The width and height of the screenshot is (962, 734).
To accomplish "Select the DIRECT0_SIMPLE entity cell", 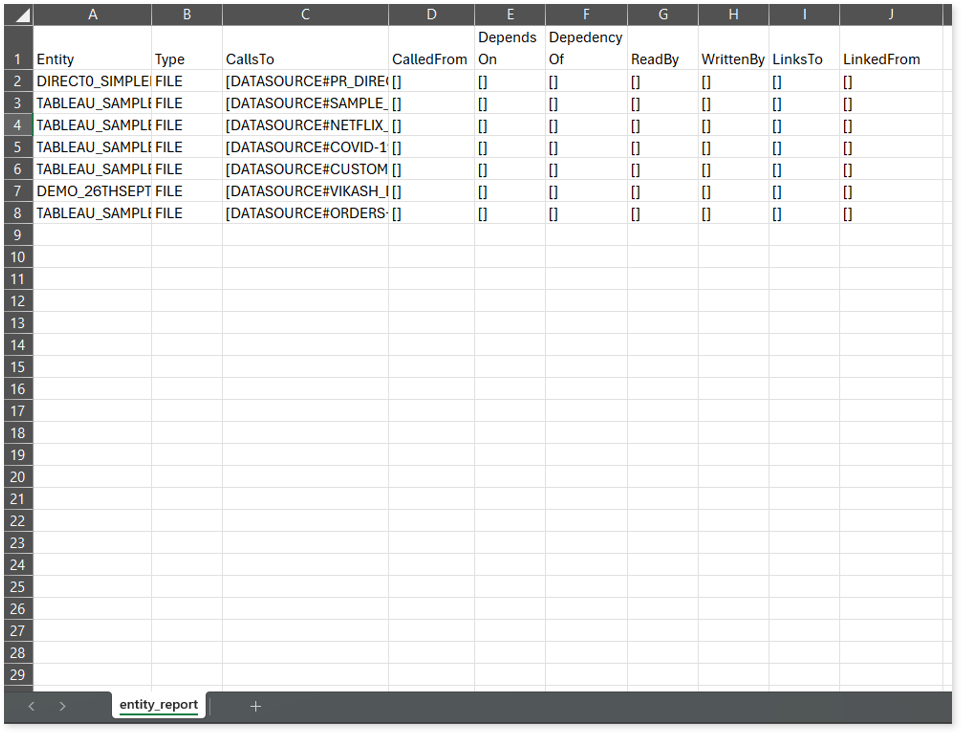I will point(93,81).
